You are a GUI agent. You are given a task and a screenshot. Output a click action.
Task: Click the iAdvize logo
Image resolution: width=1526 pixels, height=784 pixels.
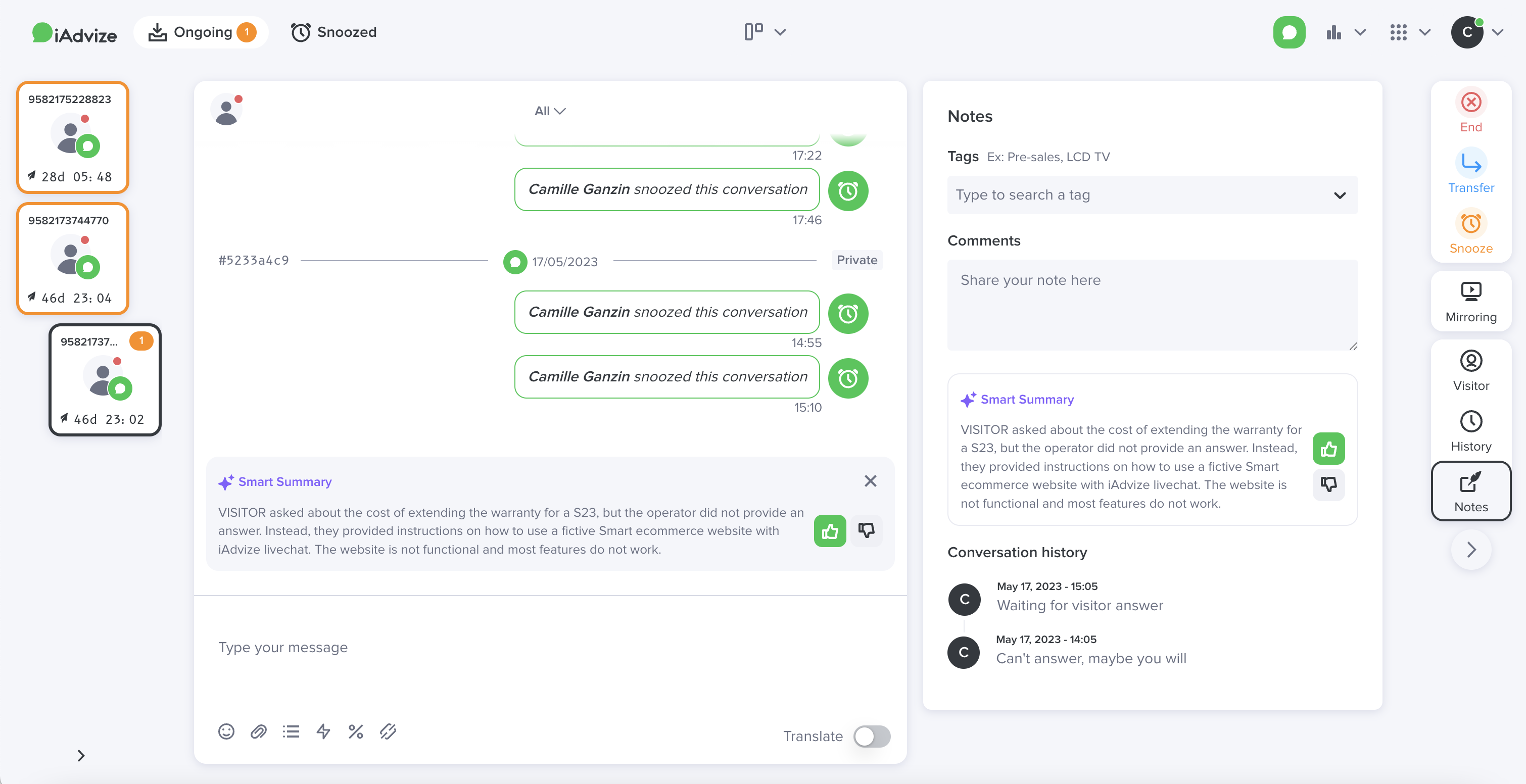[74, 33]
